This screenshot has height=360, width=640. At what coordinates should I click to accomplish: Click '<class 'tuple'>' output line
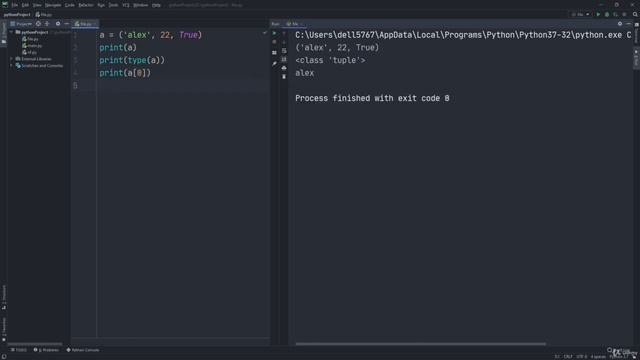pos(330,60)
